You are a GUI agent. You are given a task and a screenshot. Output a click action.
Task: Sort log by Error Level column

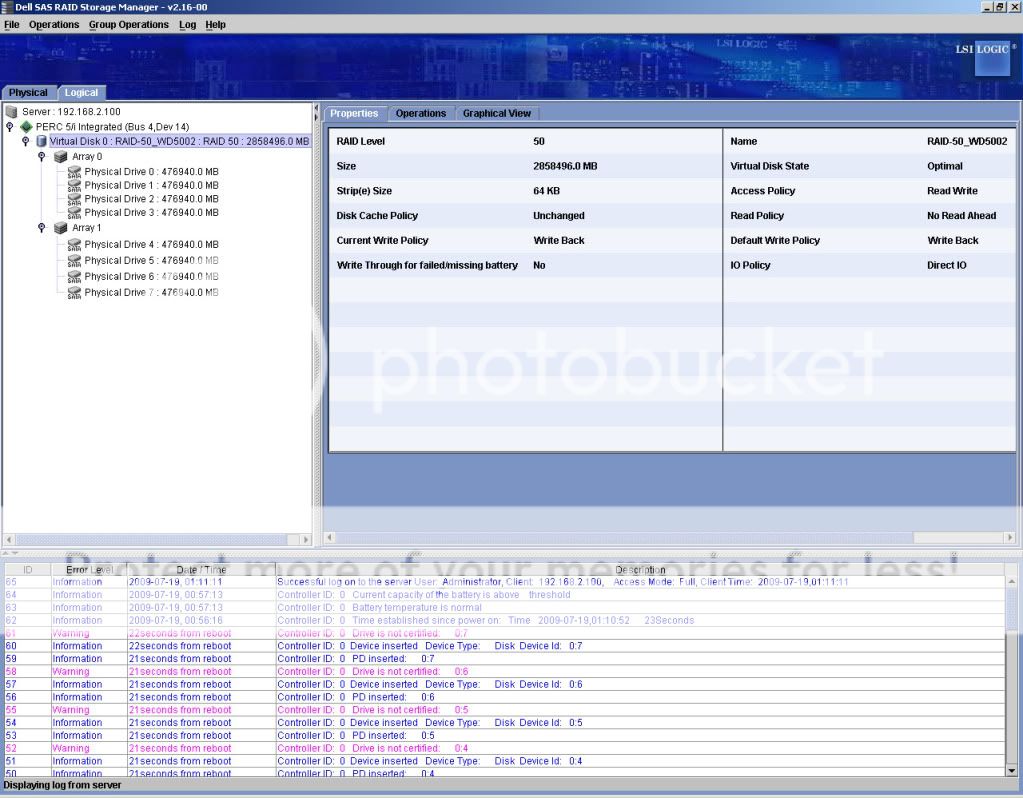(x=88, y=570)
